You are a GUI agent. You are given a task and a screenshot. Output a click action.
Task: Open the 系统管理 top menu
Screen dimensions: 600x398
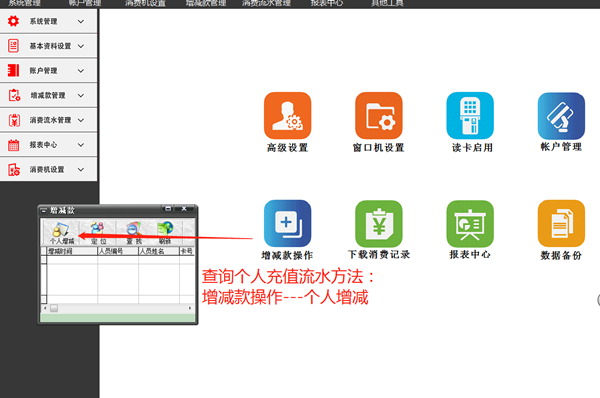coord(24,3)
